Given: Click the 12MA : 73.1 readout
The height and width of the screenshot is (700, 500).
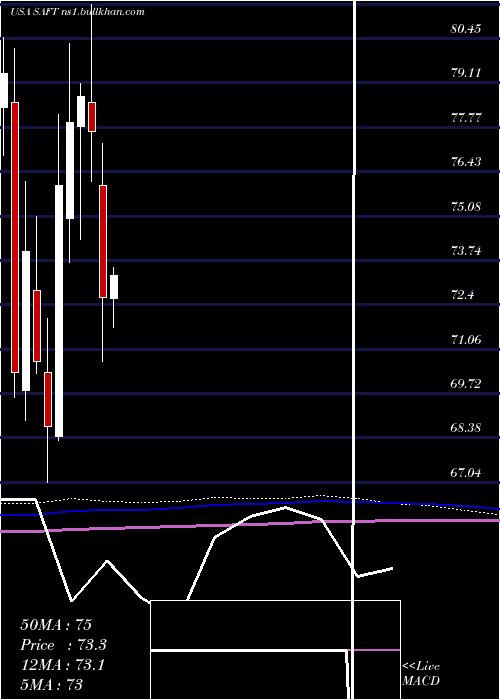Looking at the screenshot, I should tap(62, 665).
